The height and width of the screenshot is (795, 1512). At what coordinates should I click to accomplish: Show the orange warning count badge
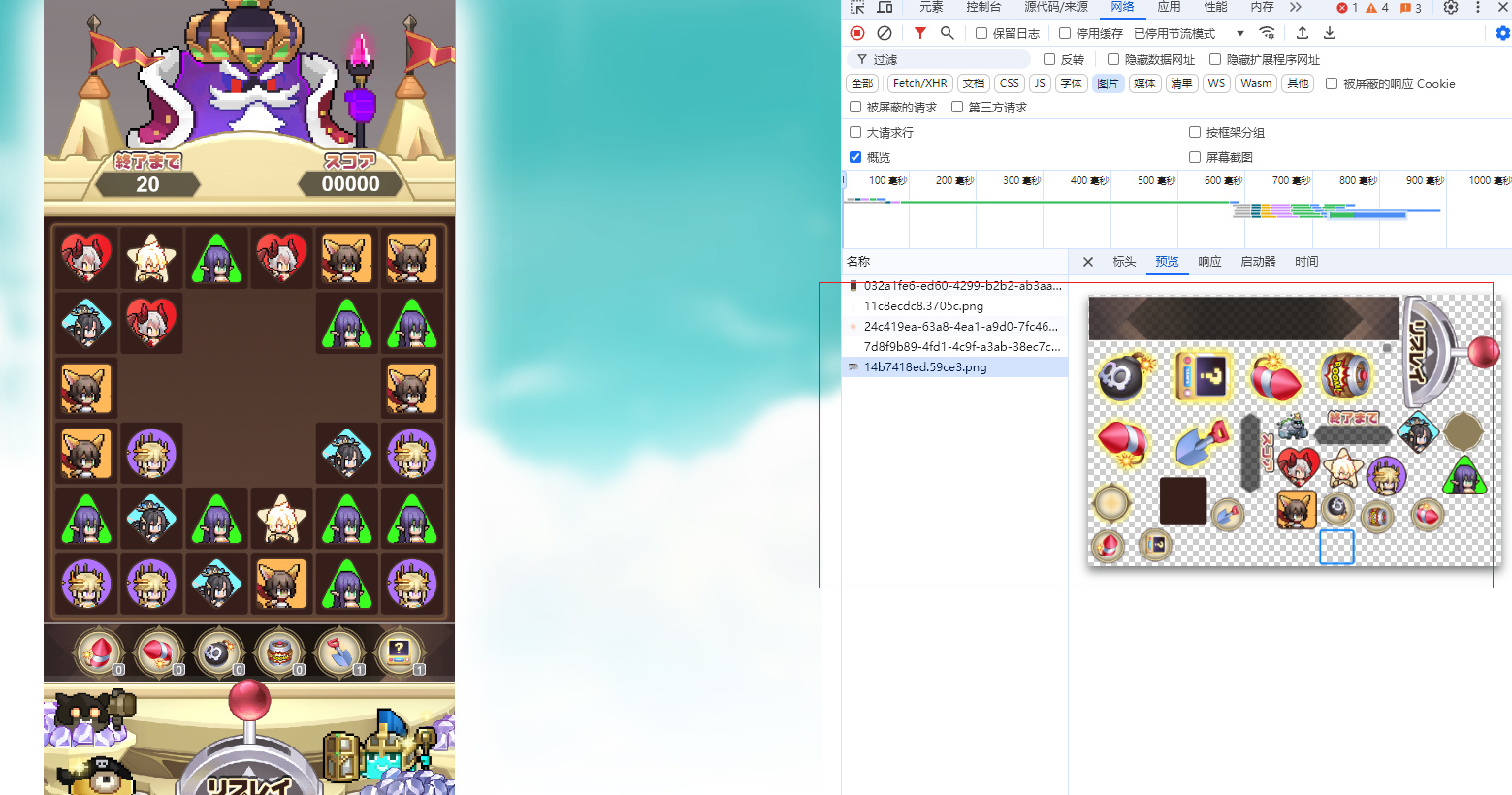tap(1377, 8)
